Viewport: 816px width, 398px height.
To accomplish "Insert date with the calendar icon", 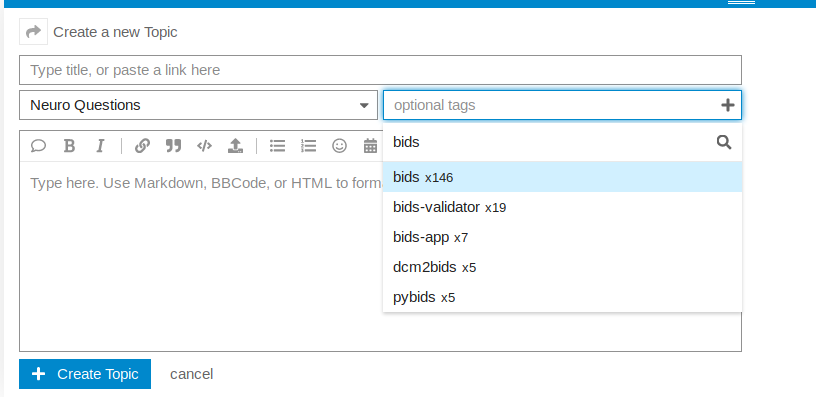I will [x=371, y=146].
